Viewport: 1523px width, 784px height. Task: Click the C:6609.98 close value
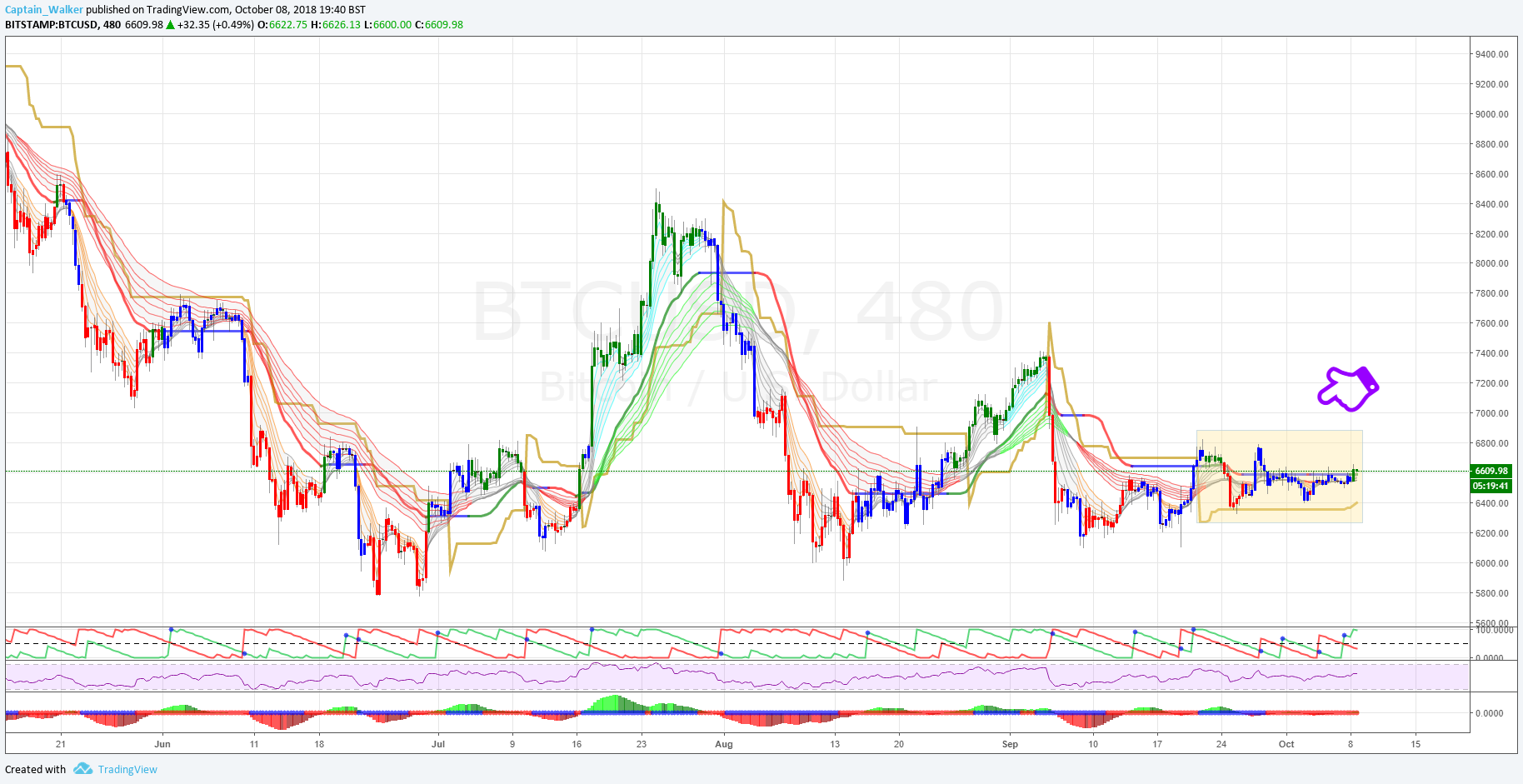pyautogui.click(x=439, y=25)
